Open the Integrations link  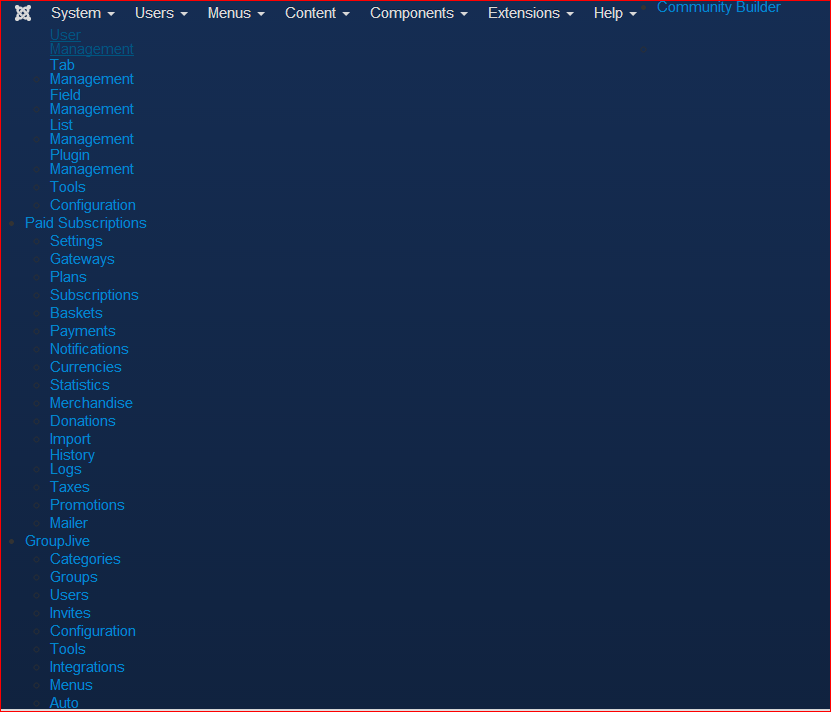tap(87, 667)
